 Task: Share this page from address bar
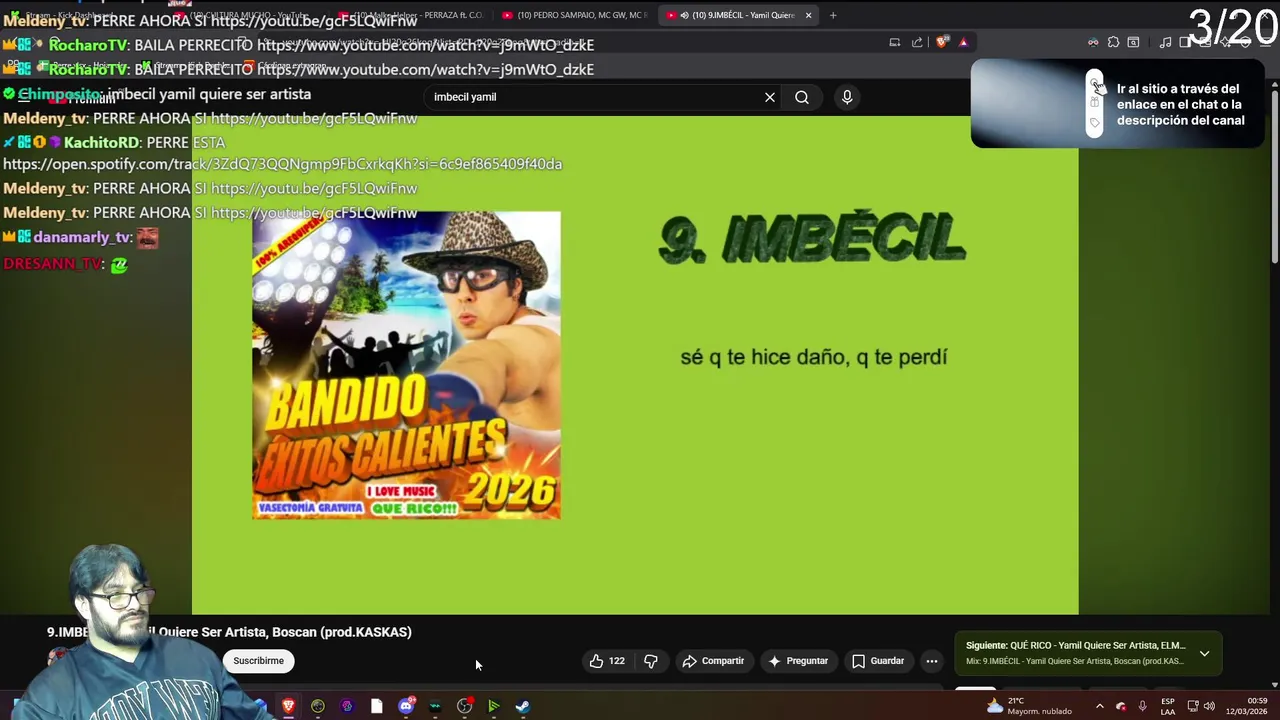[917, 42]
